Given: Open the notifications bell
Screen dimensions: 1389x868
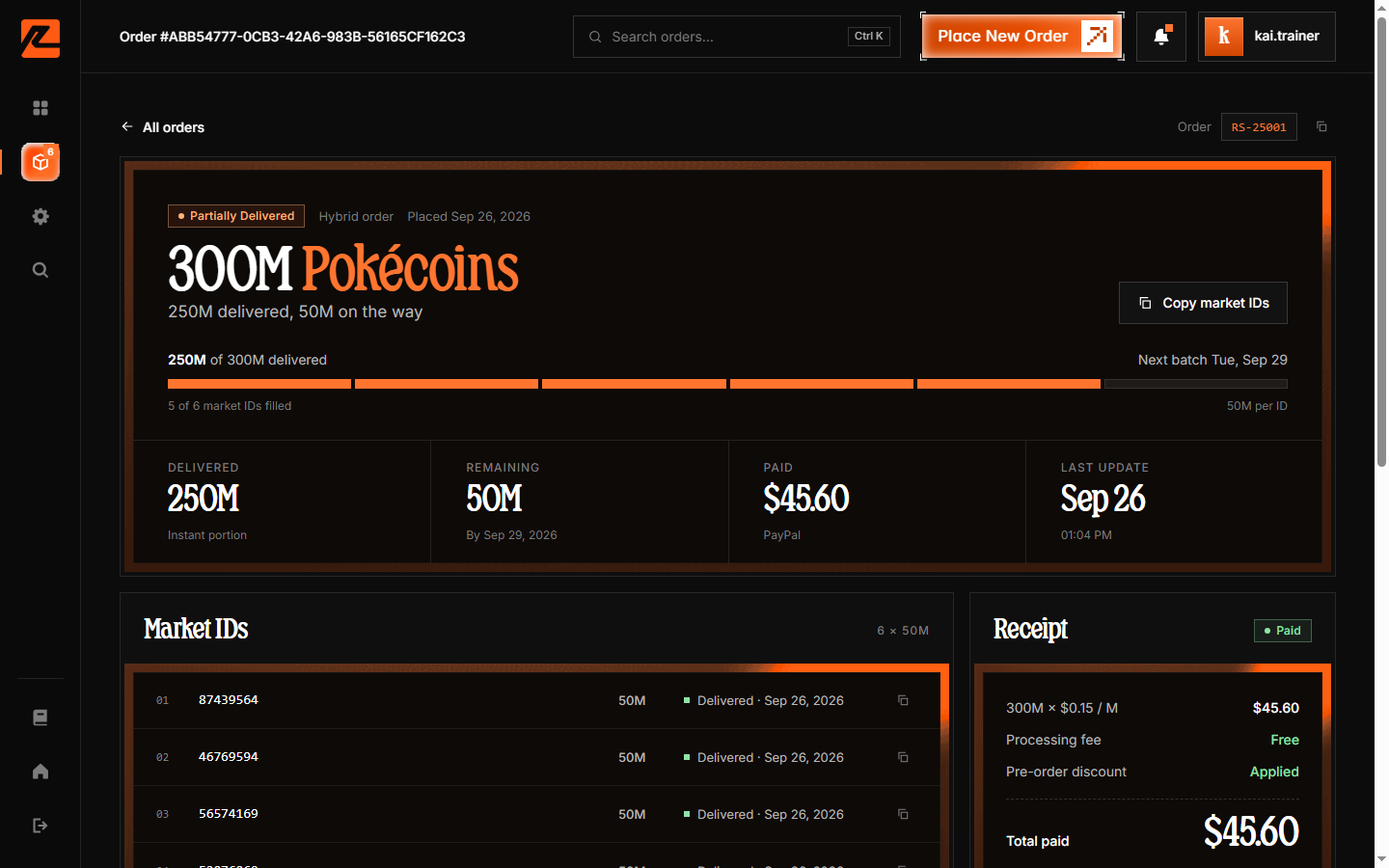Looking at the screenshot, I should click(x=1161, y=37).
